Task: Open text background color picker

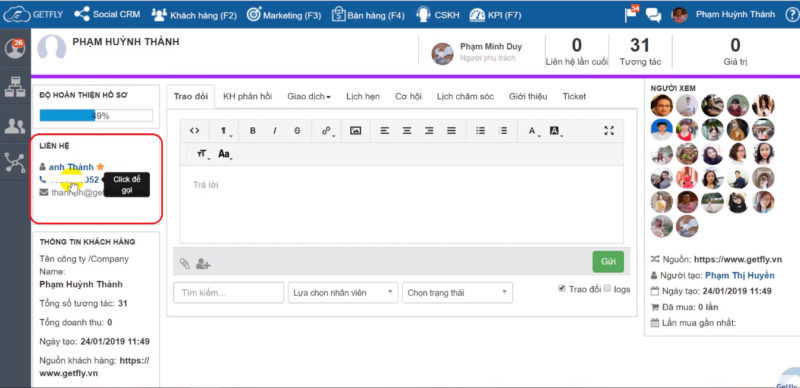Action: tap(556, 131)
